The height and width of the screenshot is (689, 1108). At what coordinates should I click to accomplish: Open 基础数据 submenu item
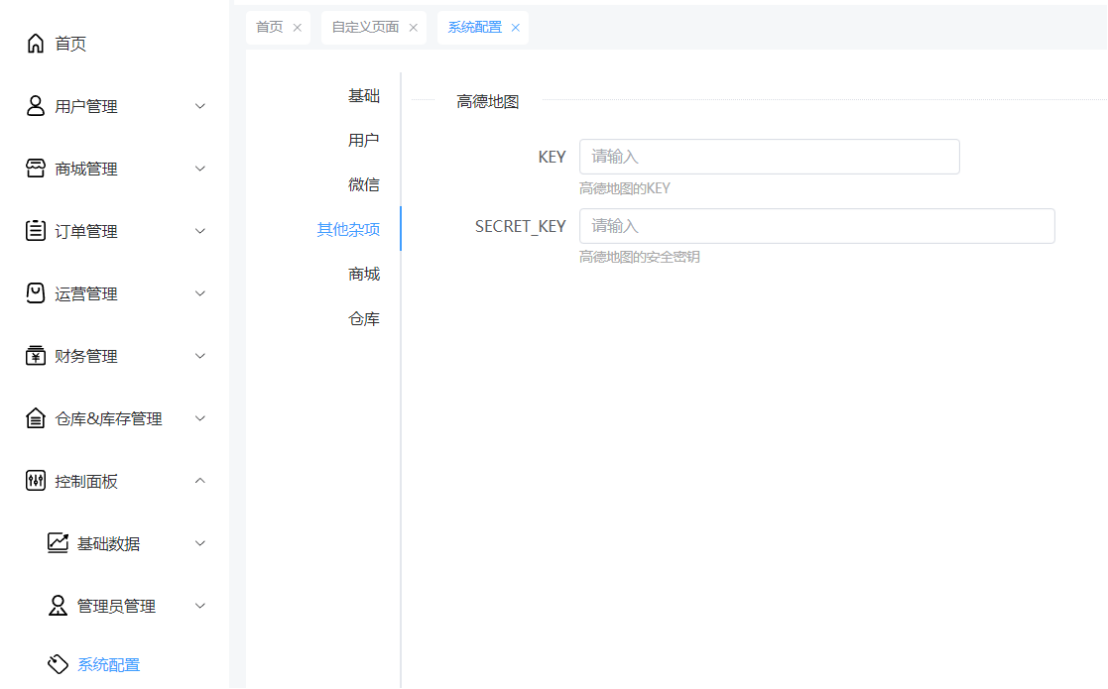(x=109, y=543)
